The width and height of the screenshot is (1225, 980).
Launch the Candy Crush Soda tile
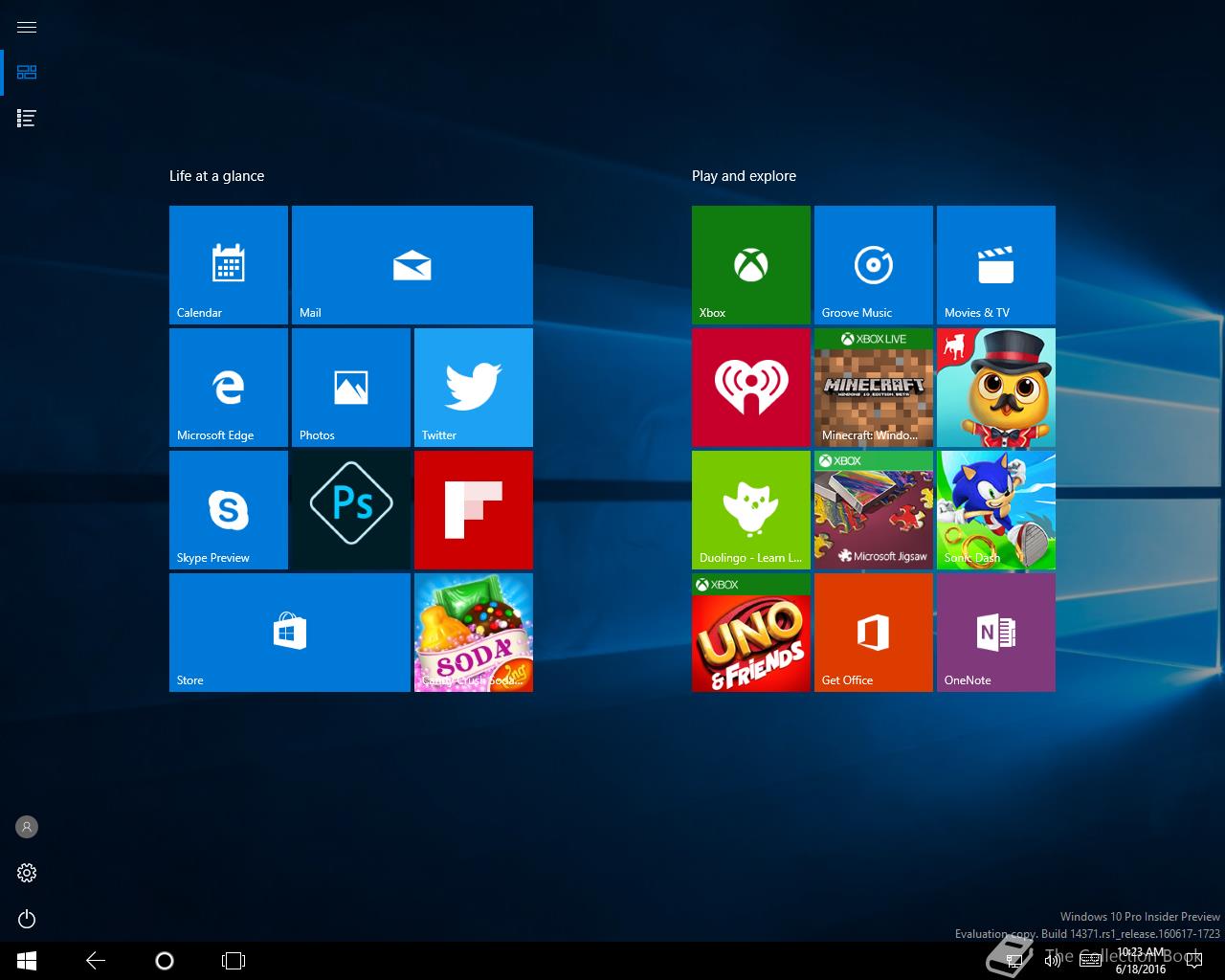coord(474,633)
